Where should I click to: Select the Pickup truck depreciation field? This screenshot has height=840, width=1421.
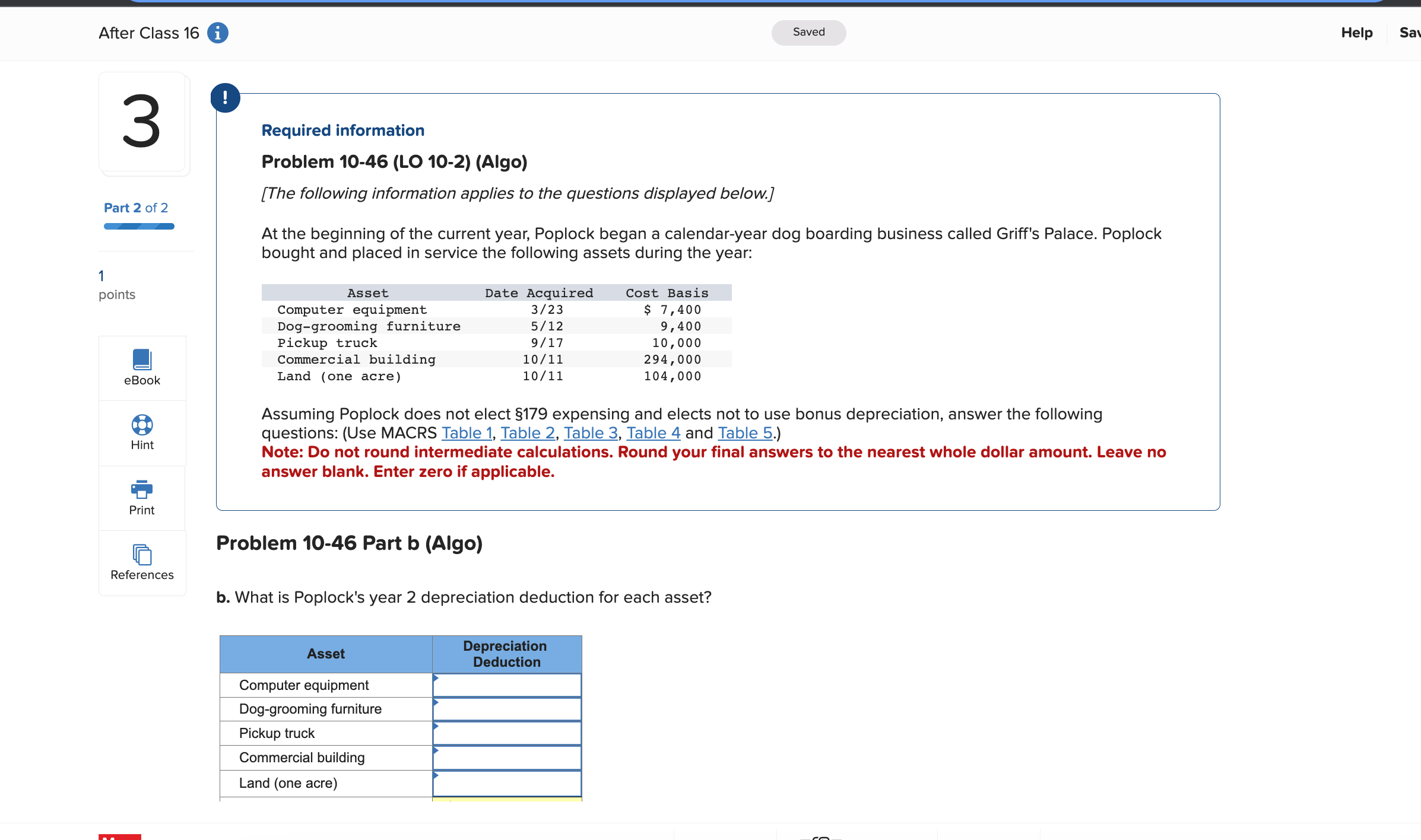[x=507, y=734]
